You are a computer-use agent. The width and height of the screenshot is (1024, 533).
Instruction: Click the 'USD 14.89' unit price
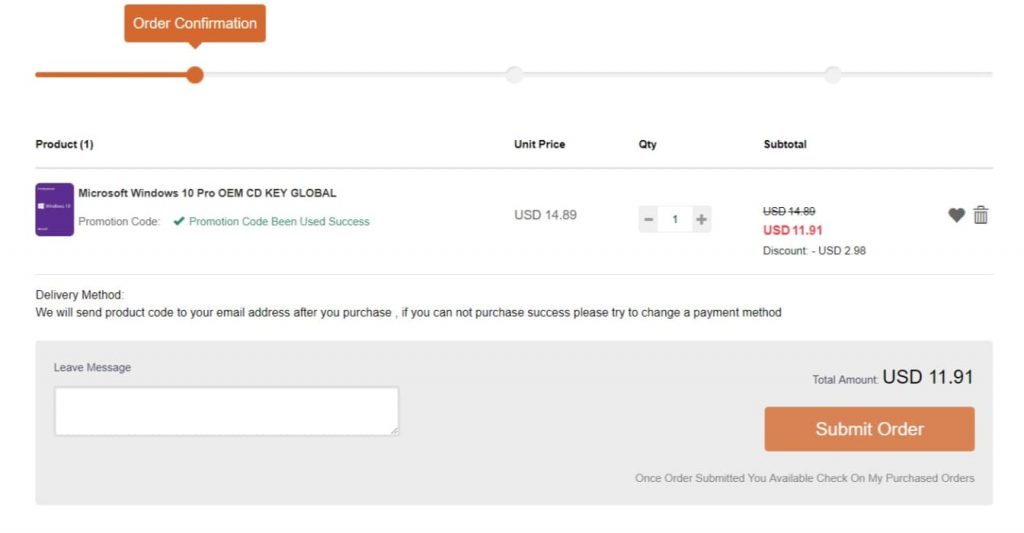point(545,215)
